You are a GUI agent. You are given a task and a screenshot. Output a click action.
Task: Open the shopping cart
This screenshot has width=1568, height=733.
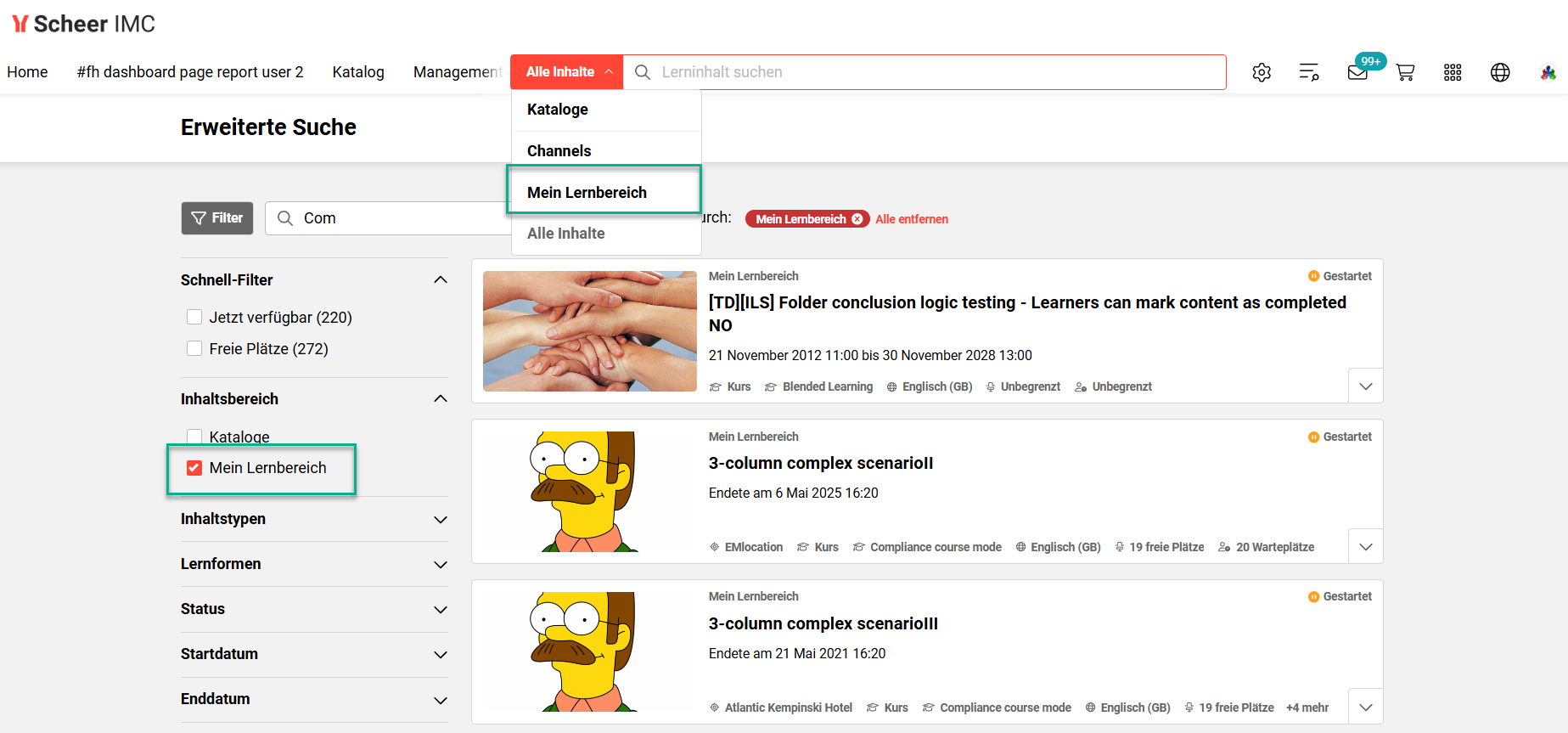pos(1405,72)
